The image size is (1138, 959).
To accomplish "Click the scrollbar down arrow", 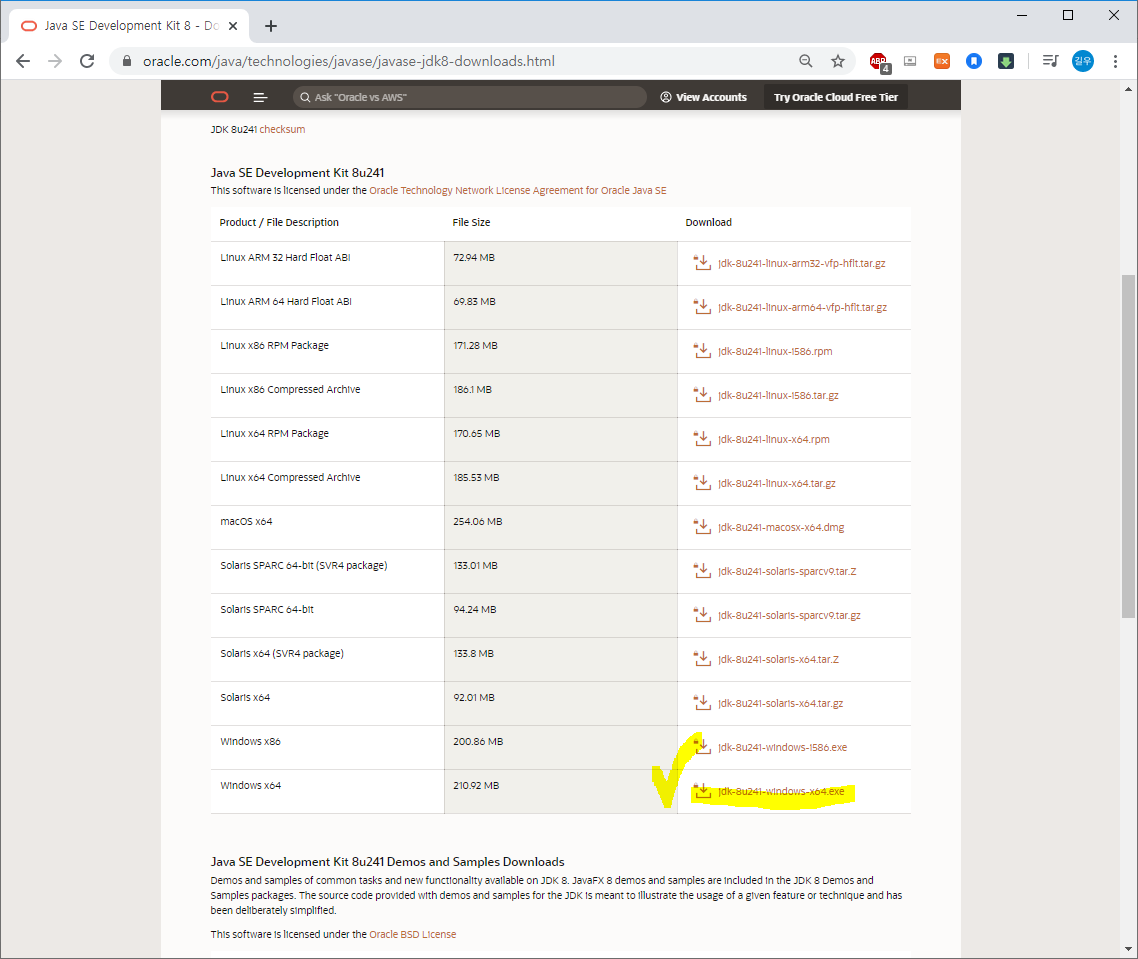I will tap(1128, 949).
